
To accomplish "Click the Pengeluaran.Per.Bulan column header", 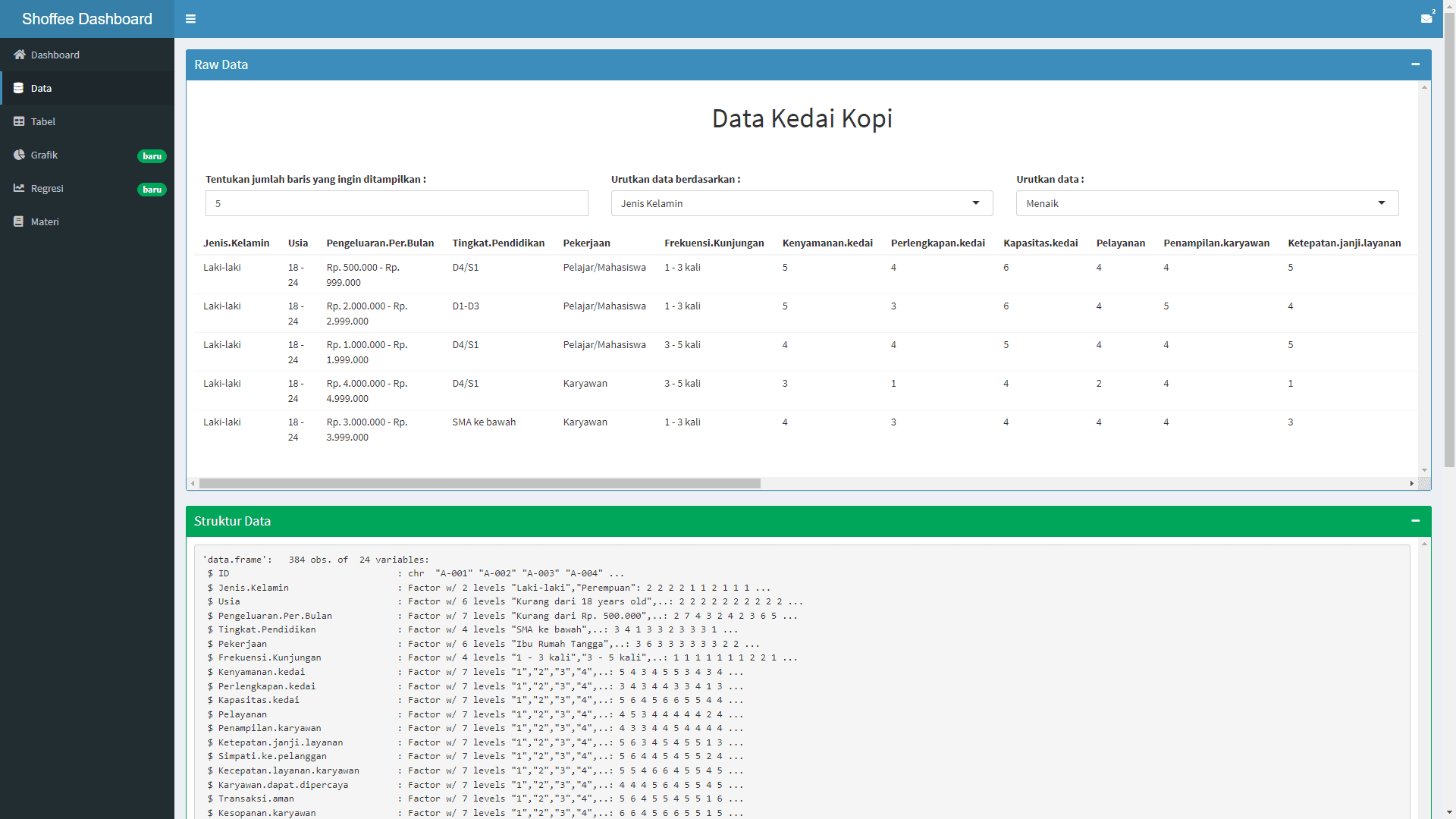I will (380, 243).
